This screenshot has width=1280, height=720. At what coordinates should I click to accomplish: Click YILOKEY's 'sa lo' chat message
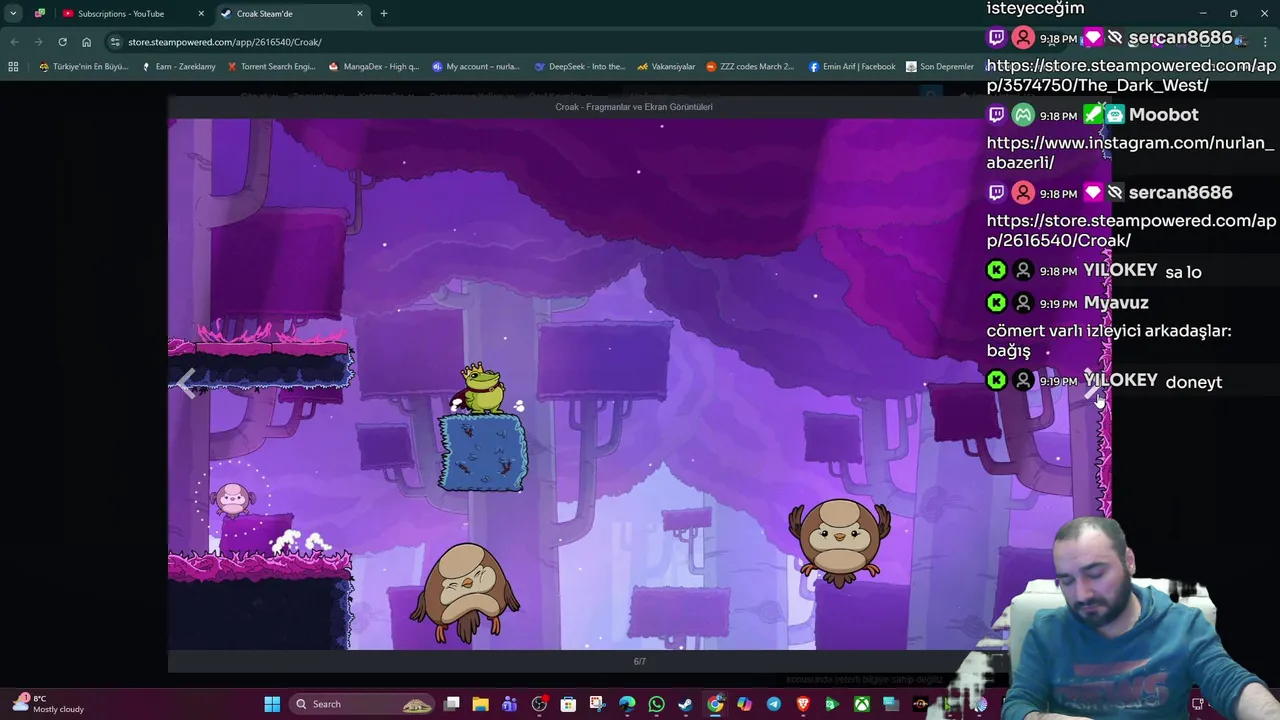click(x=1183, y=272)
